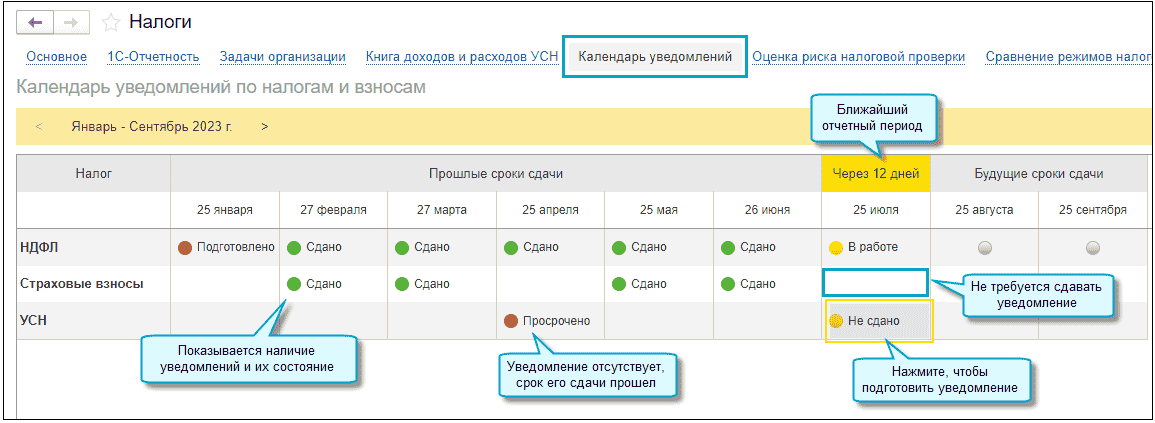The width and height of the screenshot is (1155, 423).
Task: Open НДФЛ Сдано cell for 25 мая
Action: 659,248
